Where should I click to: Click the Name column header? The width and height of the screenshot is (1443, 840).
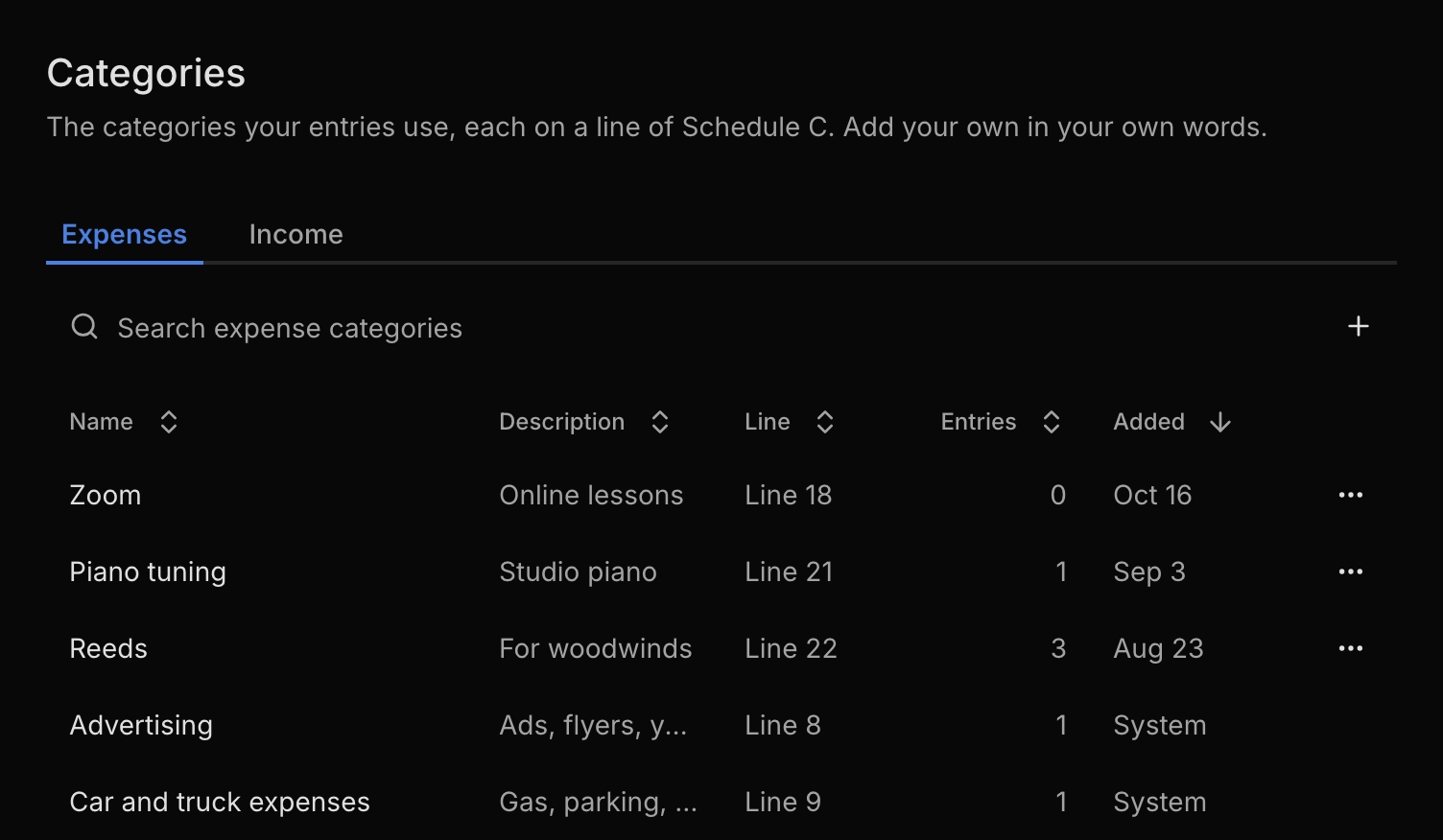(x=101, y=422)
